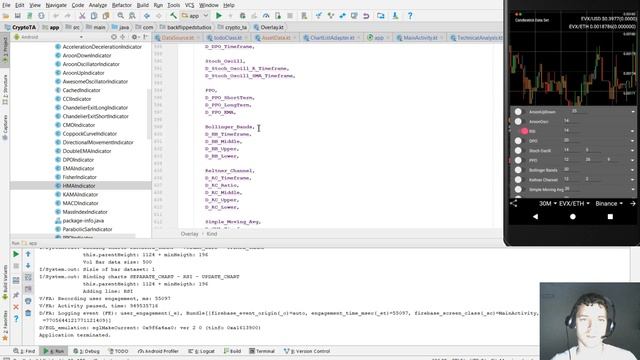This screenshot has height=360, width=640.
Task: Toggle the DPO indicator switch
Action: click(x=518, y=141)
